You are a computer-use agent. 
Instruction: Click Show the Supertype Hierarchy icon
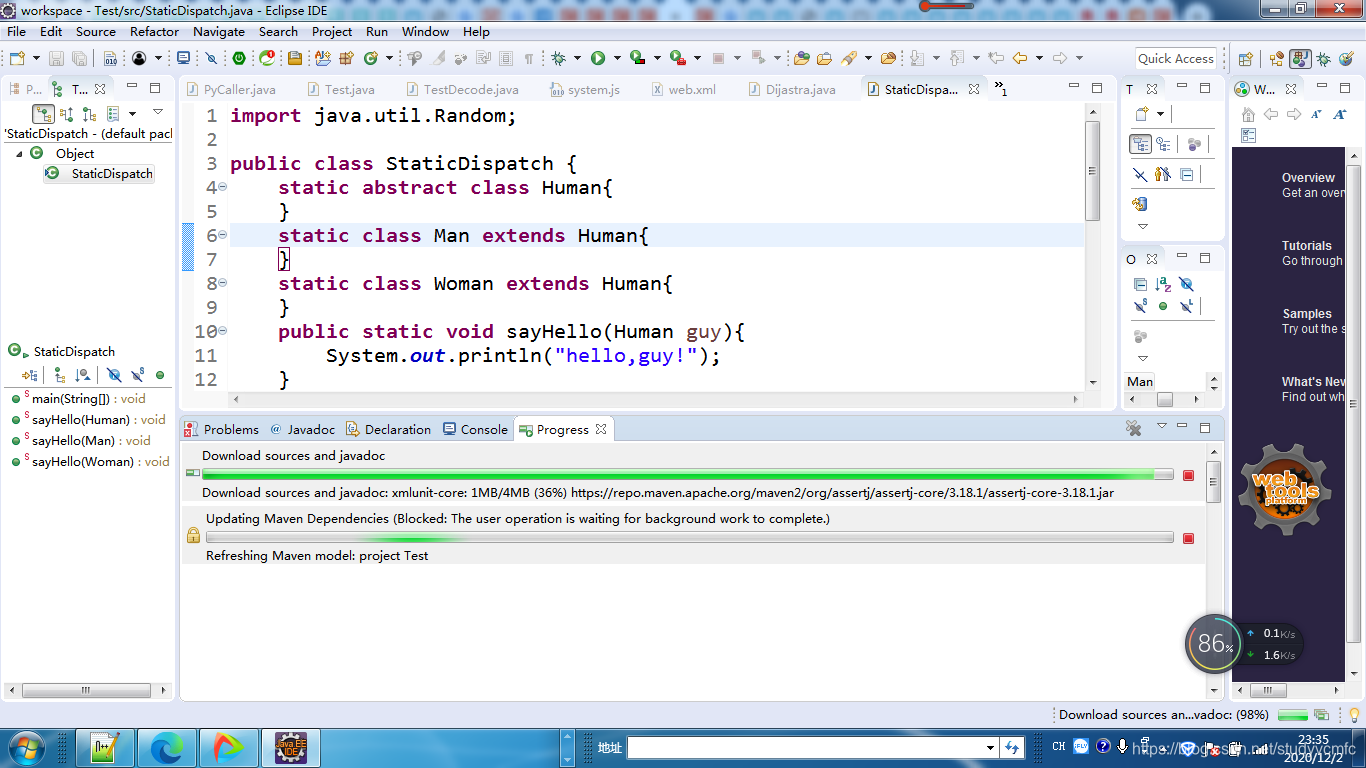point(67,114)
